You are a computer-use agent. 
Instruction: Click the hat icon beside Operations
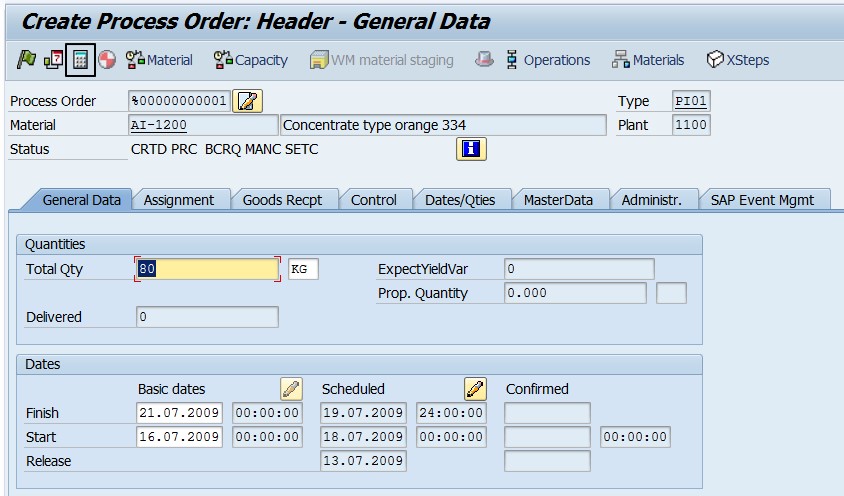tap(484, 59)
